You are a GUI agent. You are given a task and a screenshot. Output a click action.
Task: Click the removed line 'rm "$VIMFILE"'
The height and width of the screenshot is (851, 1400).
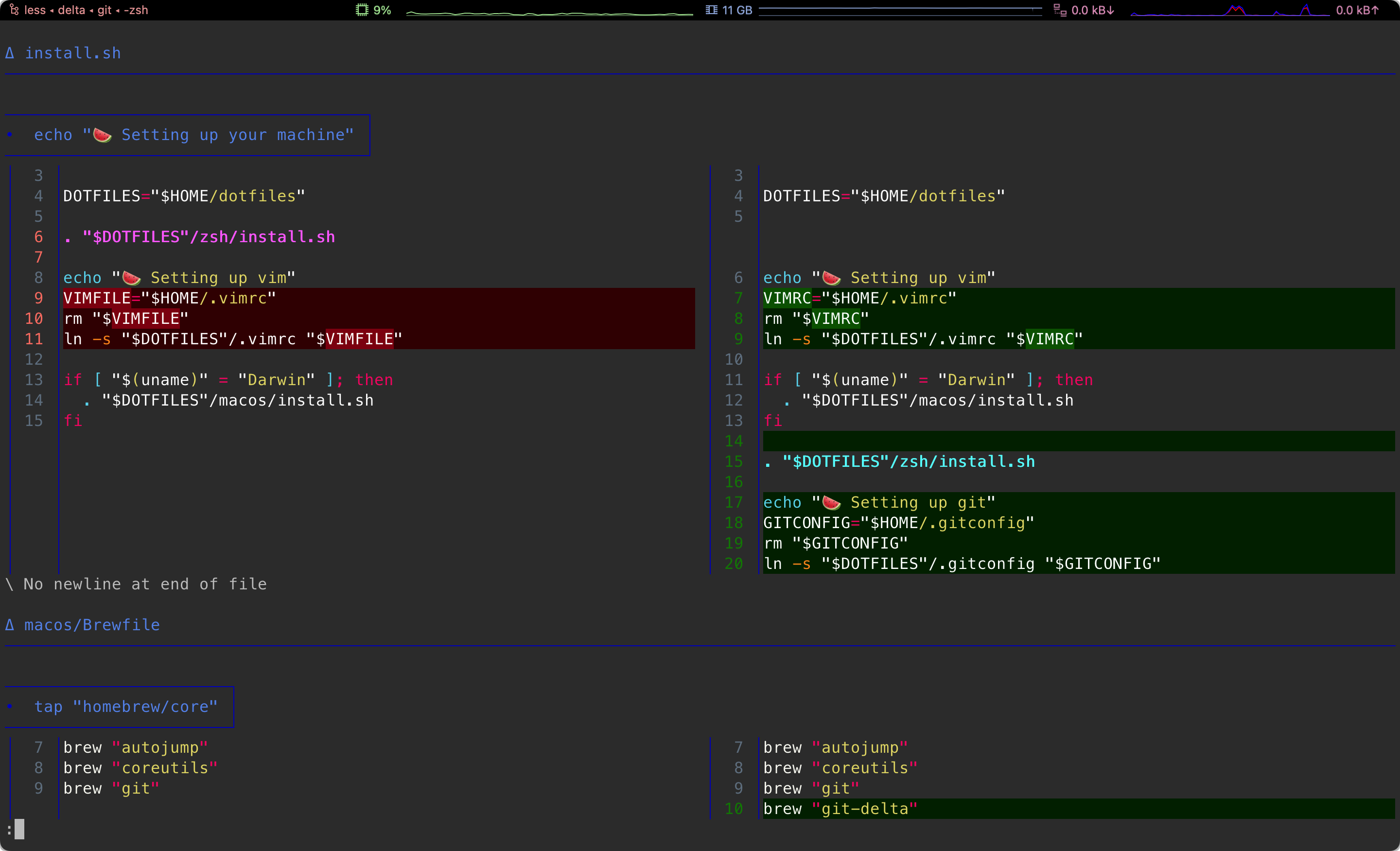click(x=125, y=319)
